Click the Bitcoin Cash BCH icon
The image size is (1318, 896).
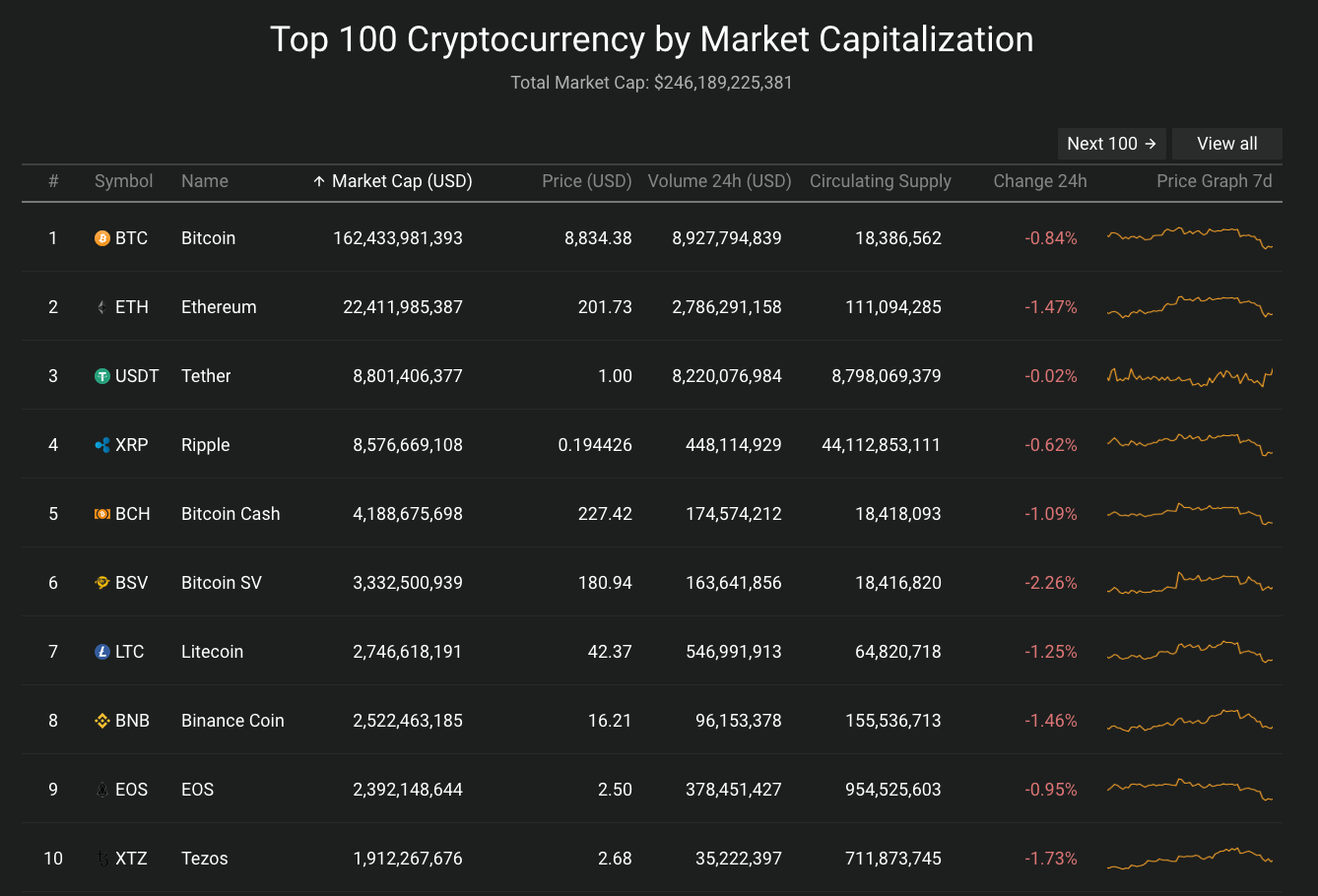(x=102, y=514)
